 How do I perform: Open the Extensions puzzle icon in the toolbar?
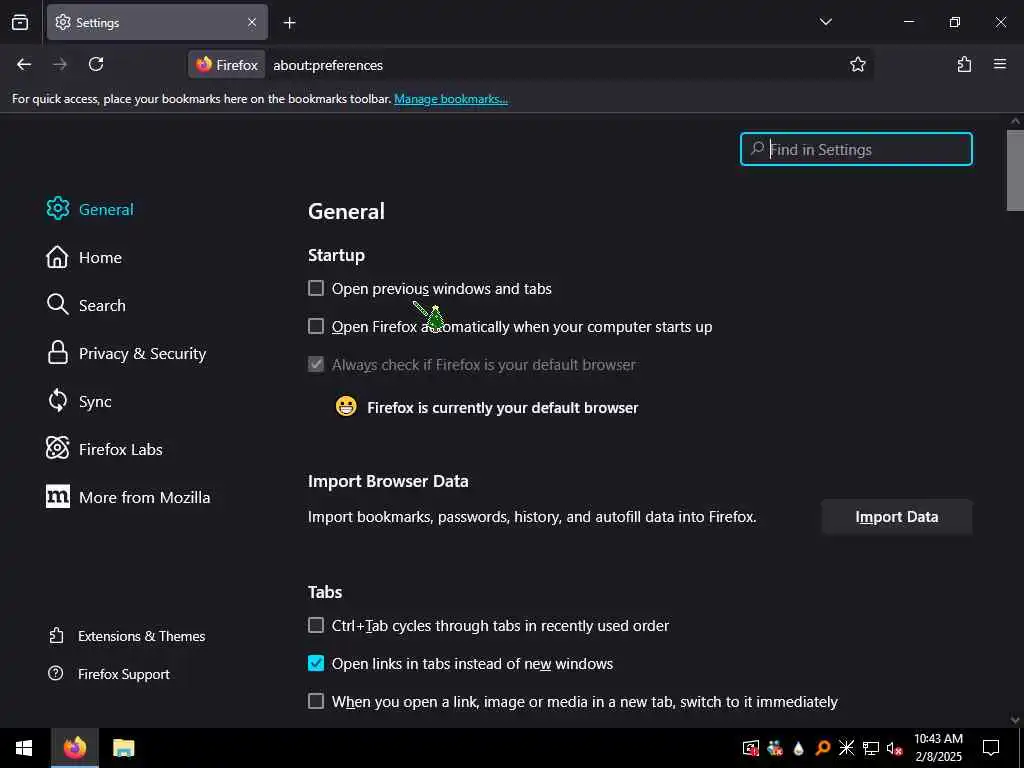pos(964,64)
